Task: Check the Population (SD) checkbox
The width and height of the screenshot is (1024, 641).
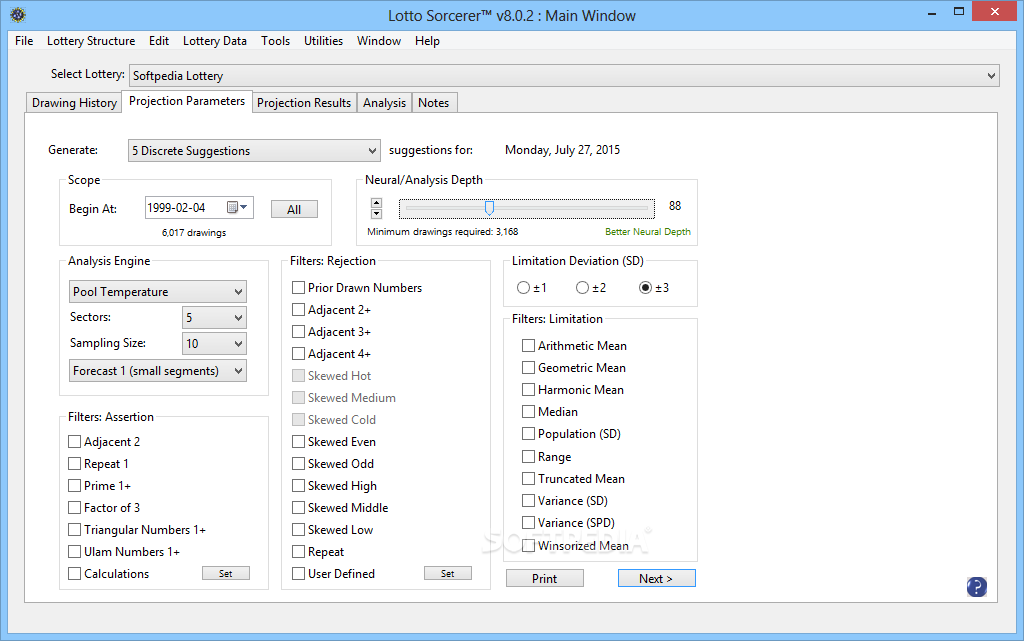Action: [528, 433]
